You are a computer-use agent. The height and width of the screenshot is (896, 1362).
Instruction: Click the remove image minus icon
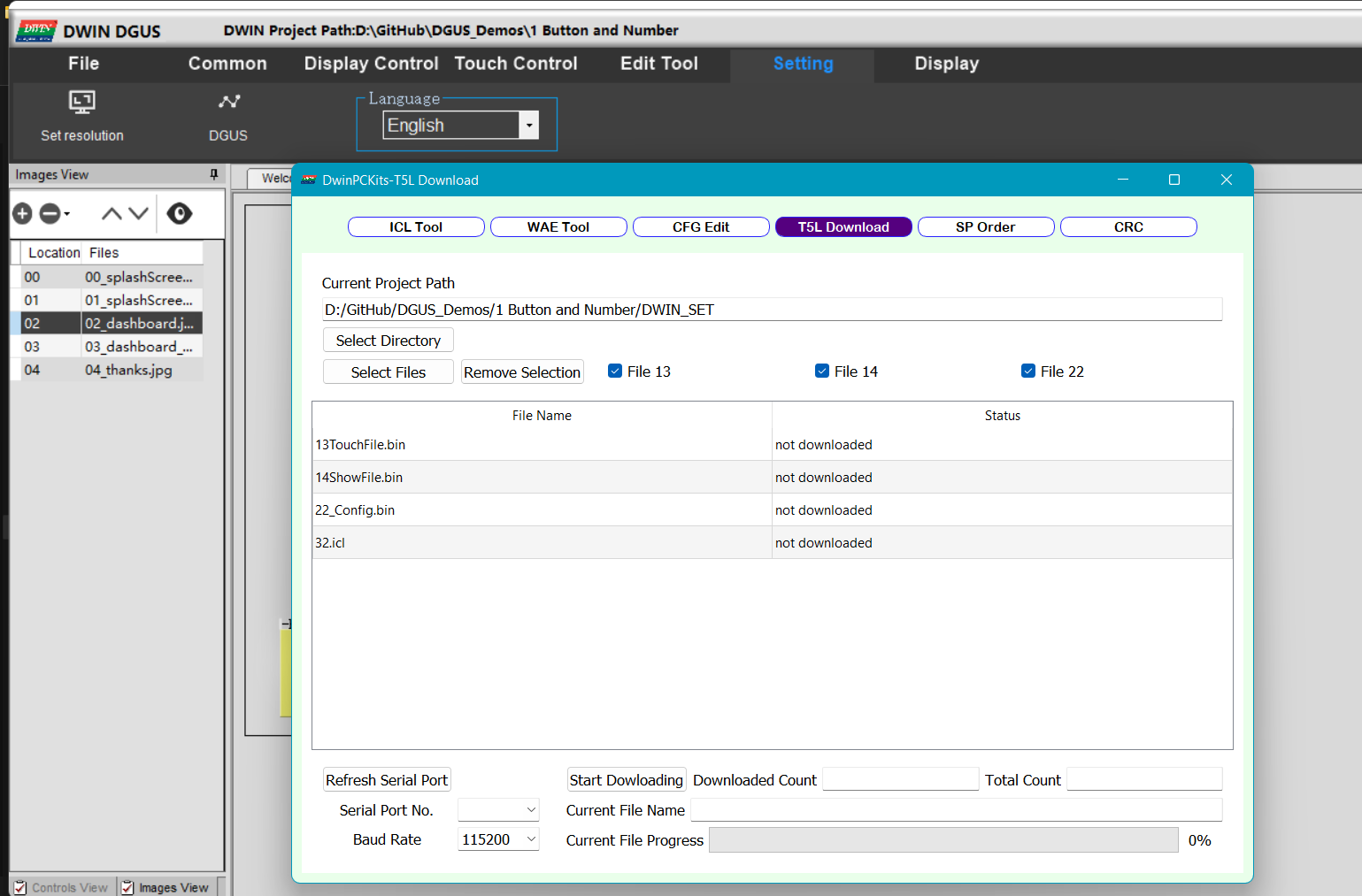(x=50, y=213)
